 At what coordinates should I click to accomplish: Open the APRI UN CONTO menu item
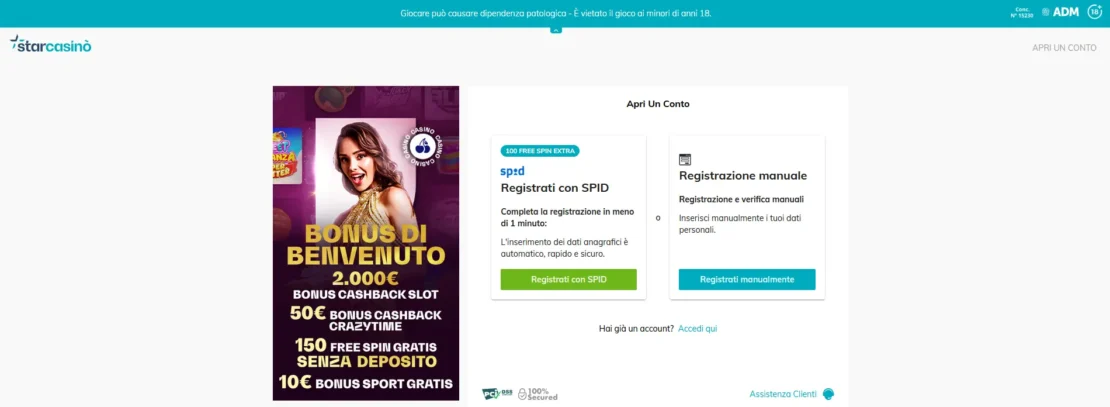[1064, 47]
